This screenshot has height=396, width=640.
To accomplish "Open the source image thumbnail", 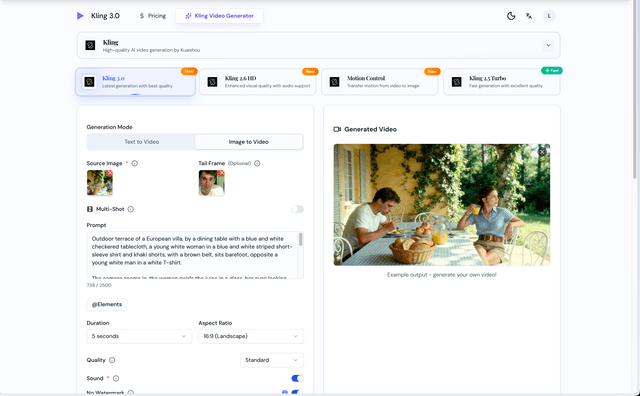I will [100, 183].
